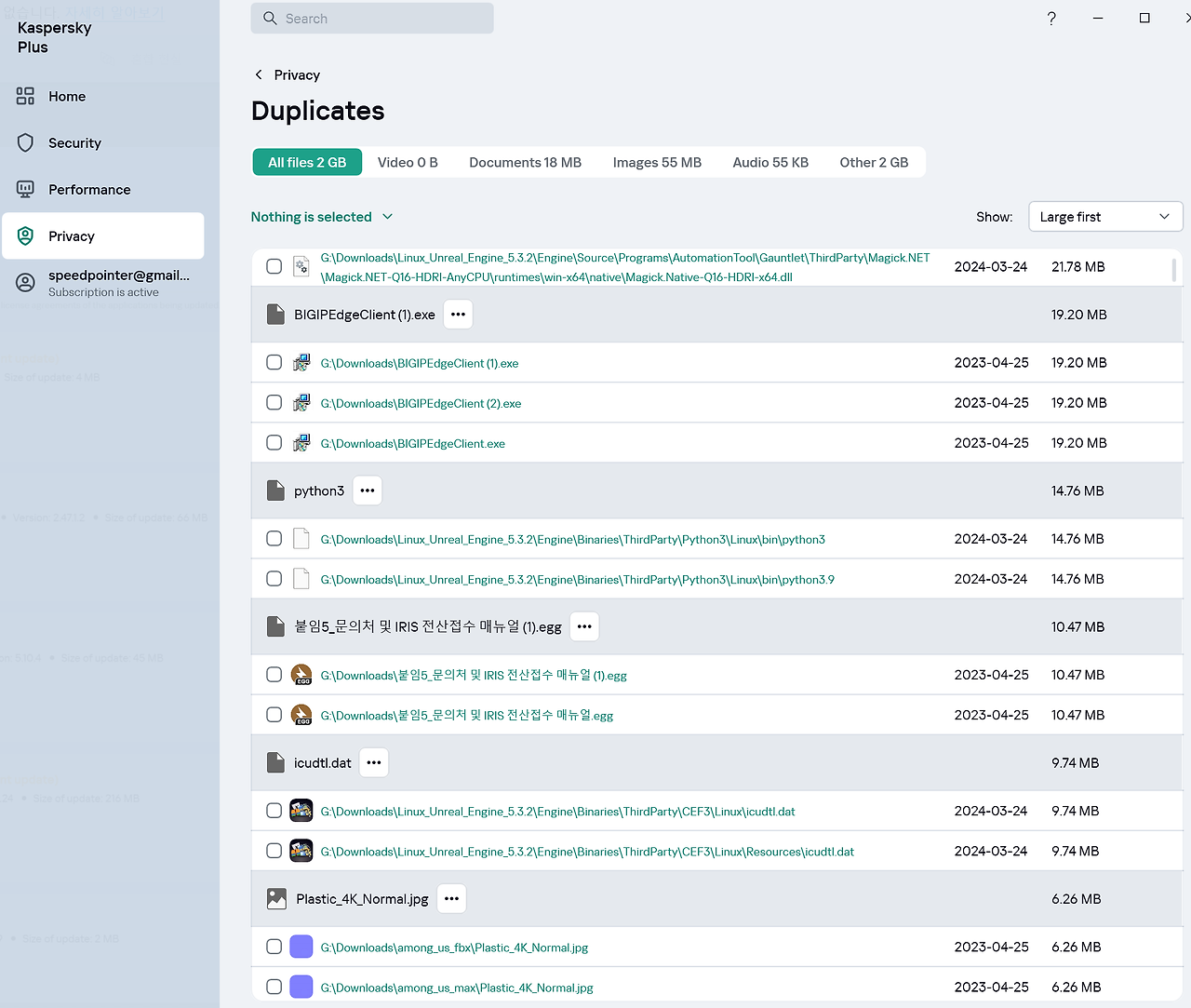Click the Plastic_4K_Normal.jpg group image icon
Viewport: 1191px width, 1008px height.
click(x=276, y=899)
